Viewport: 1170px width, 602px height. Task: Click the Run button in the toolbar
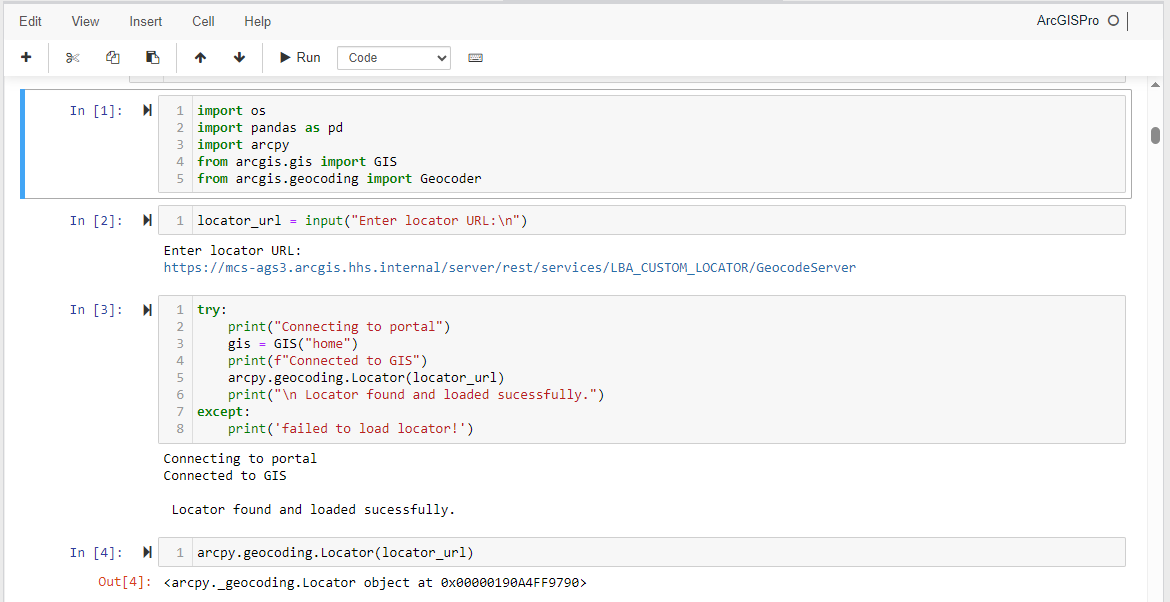[298, 57]
